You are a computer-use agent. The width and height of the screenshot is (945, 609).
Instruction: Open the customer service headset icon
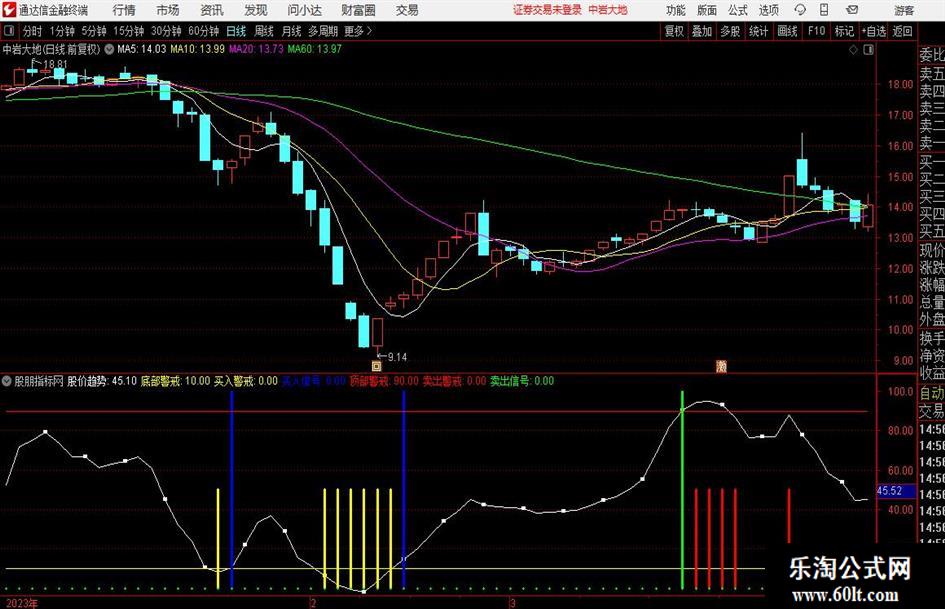[x=800, y=10]
